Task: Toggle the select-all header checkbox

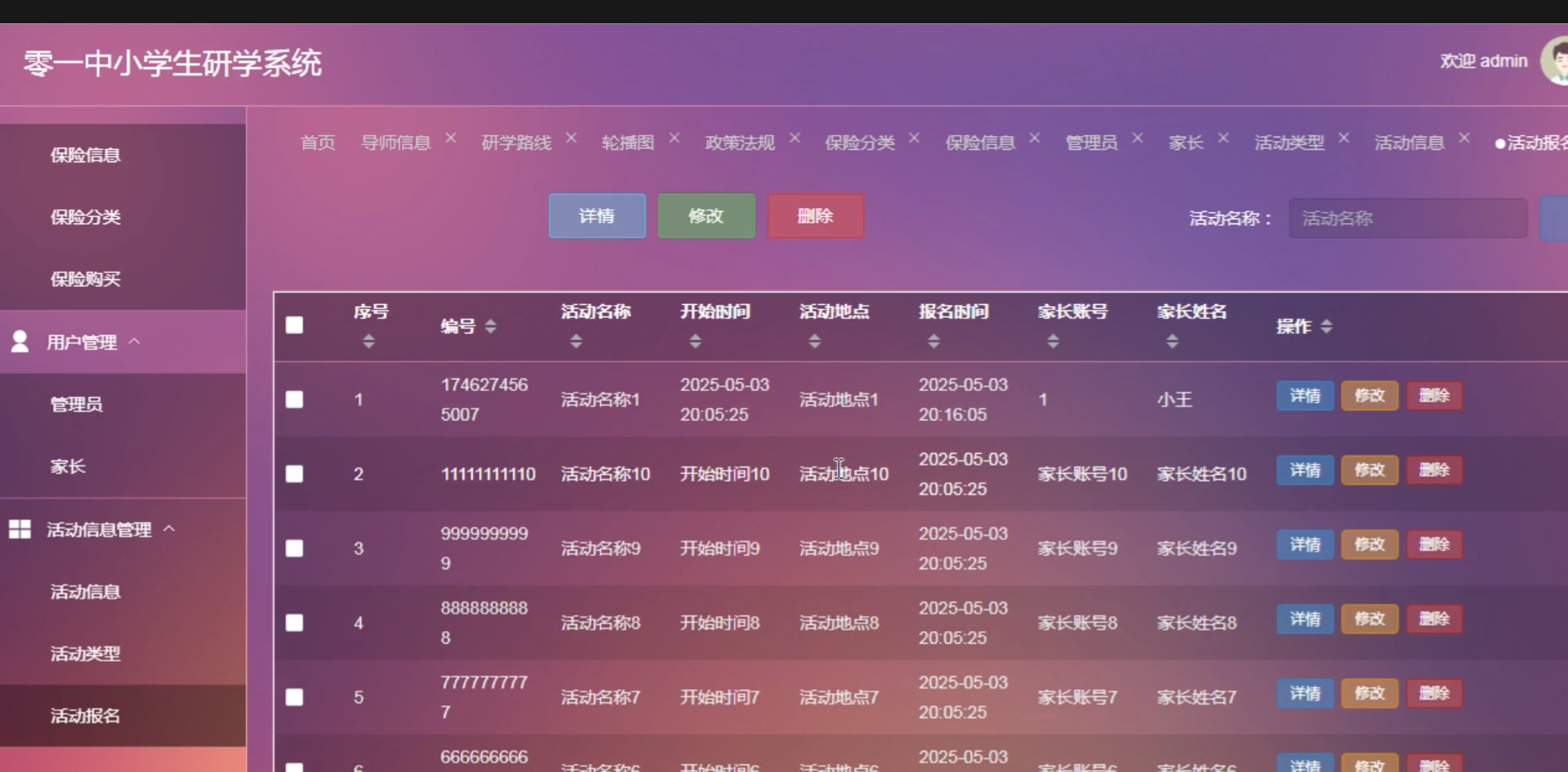Action: pos(294,325)
